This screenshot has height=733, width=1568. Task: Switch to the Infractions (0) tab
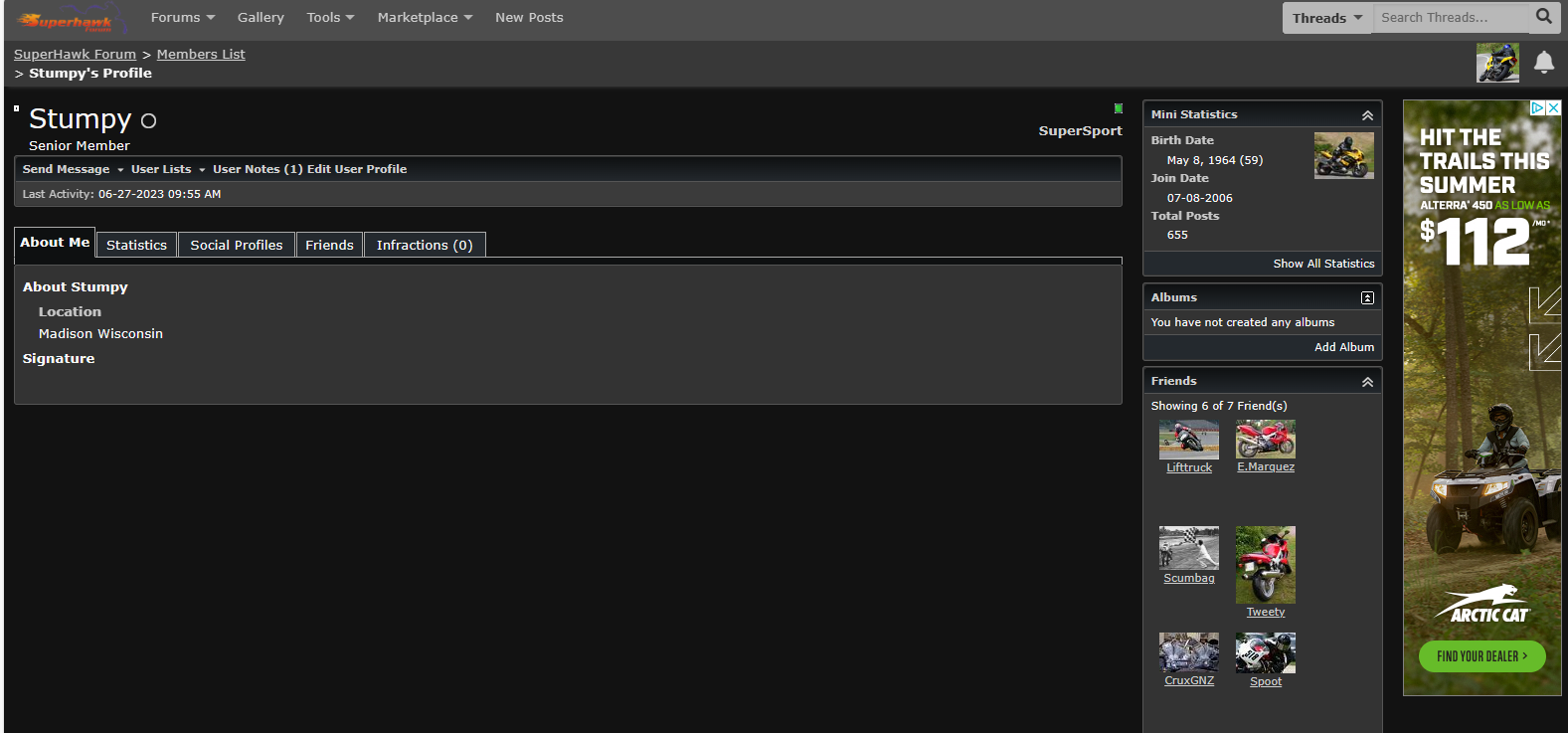(x=425, y=246)
